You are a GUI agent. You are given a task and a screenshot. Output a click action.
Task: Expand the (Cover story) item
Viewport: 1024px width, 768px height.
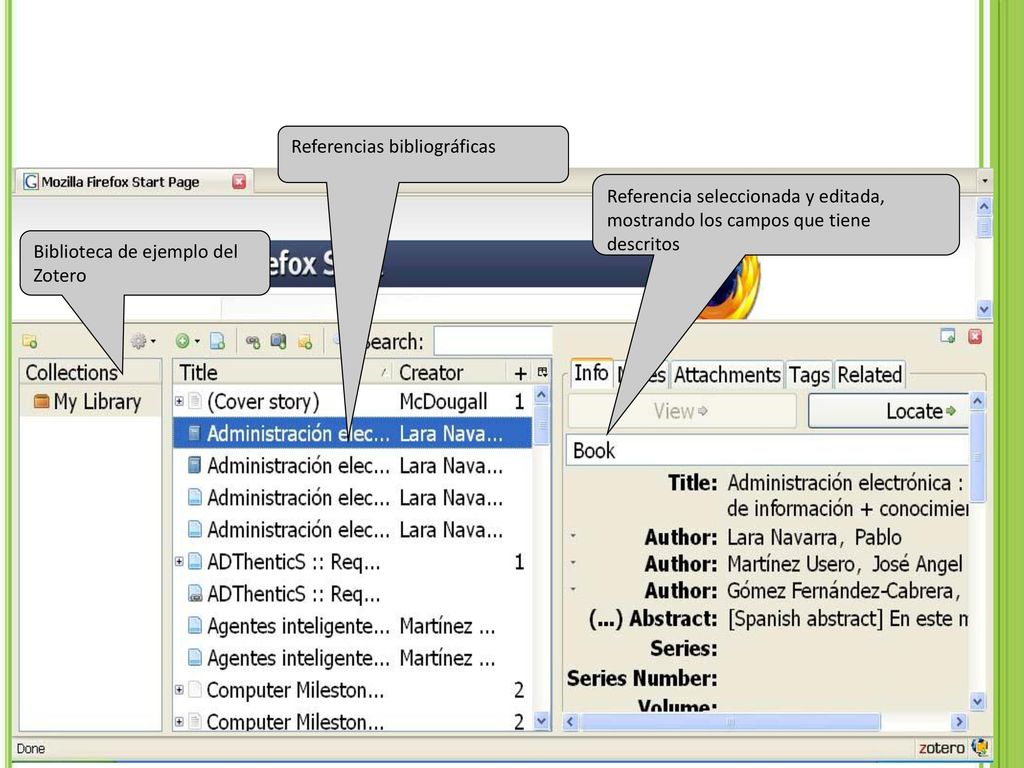click(x=179, y=401)
